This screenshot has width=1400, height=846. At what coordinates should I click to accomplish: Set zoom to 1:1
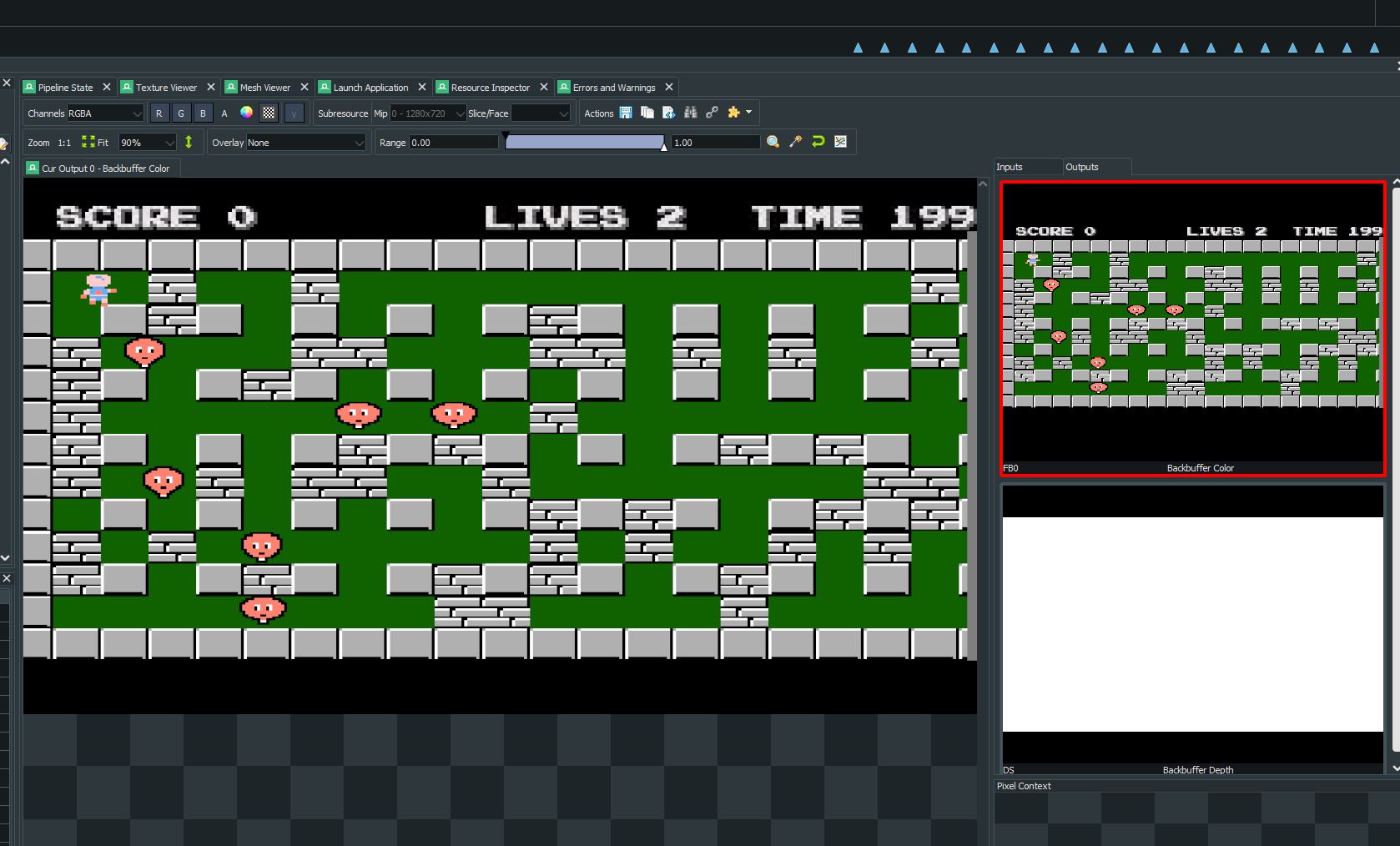click(64, 143)
